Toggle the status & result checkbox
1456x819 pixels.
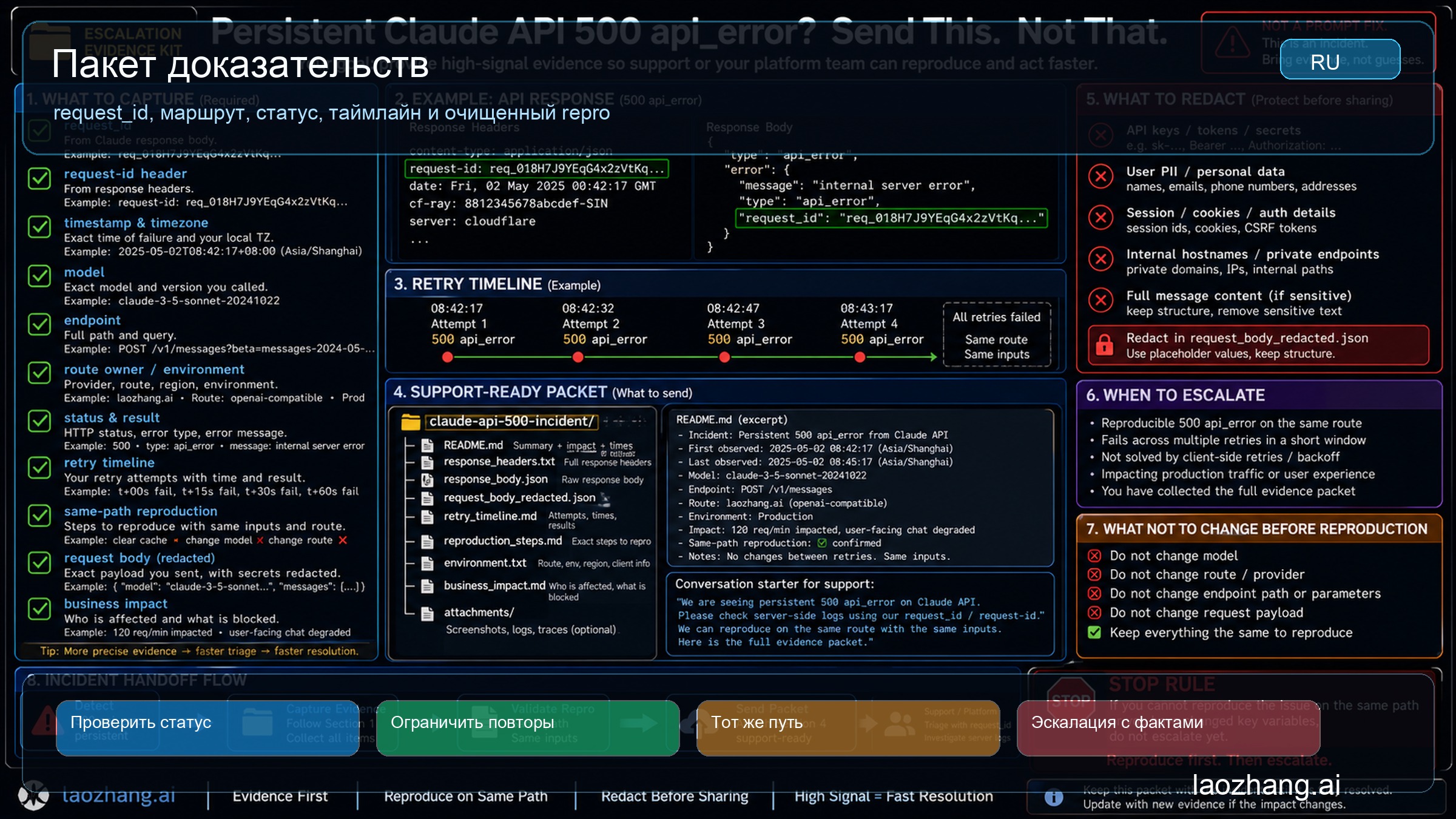(x=39, y=421)
